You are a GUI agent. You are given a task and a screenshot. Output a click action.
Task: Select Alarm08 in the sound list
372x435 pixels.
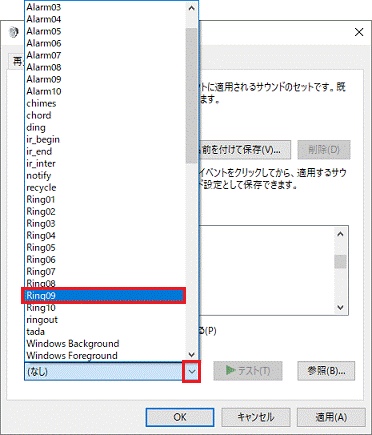click(x=105, y=67)
